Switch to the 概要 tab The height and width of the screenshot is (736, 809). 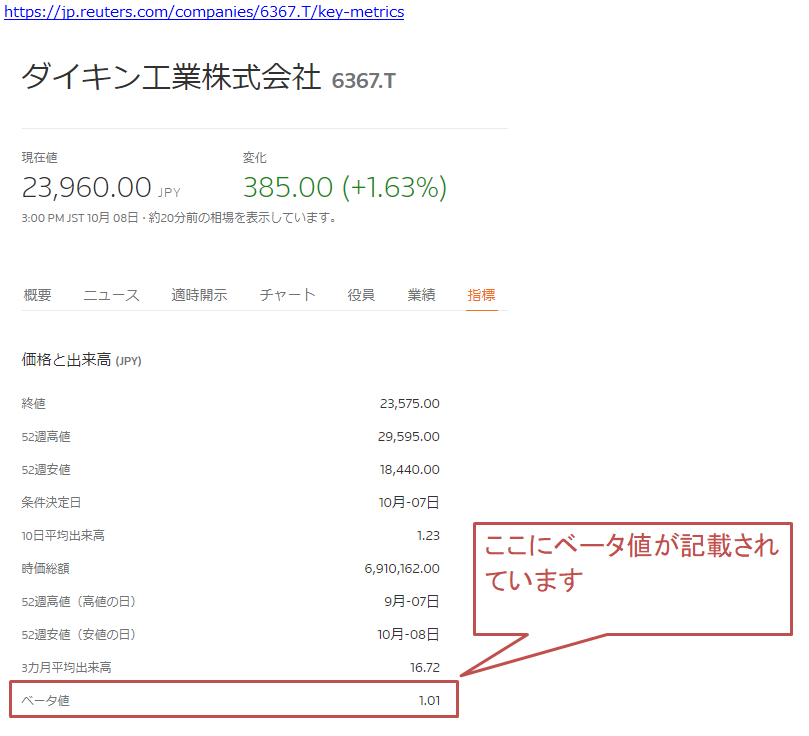(x=38, y=295)
